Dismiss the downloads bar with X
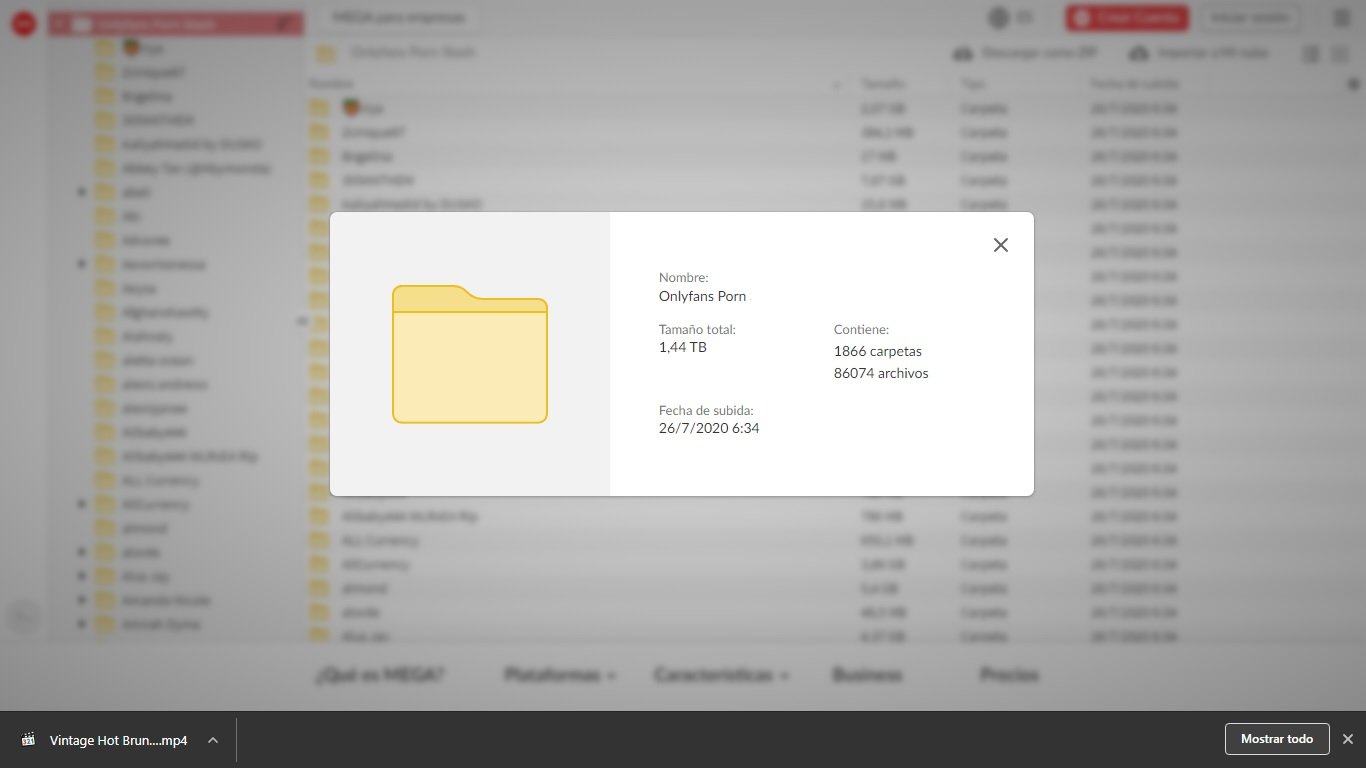Screen dimensions: 1366x768 1347,739
